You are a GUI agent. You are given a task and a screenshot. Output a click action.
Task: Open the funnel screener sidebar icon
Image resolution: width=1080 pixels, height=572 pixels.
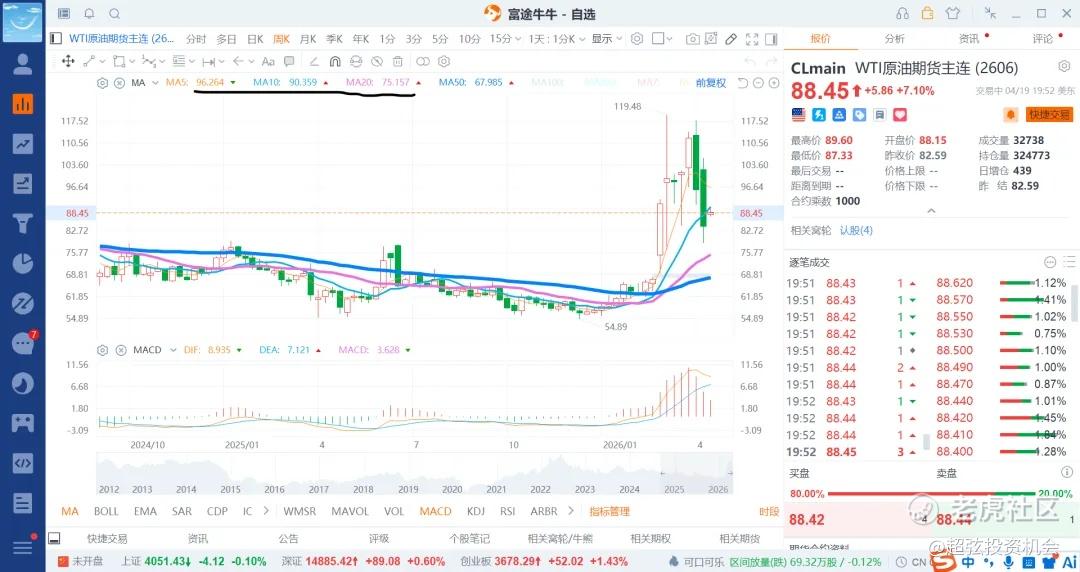[23, 223]
